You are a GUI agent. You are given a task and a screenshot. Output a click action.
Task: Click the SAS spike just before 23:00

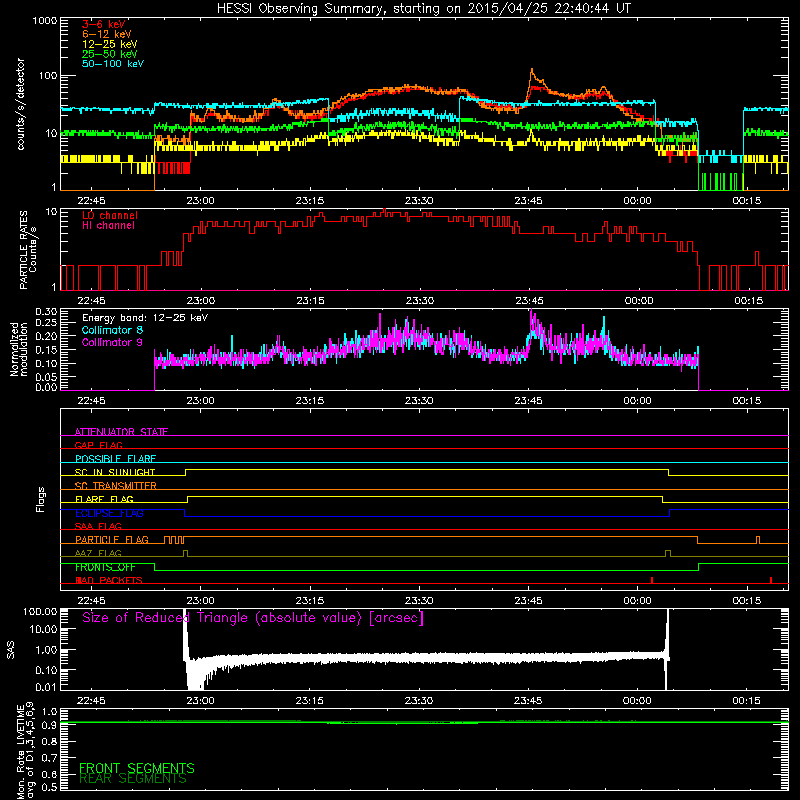(186, 633)
